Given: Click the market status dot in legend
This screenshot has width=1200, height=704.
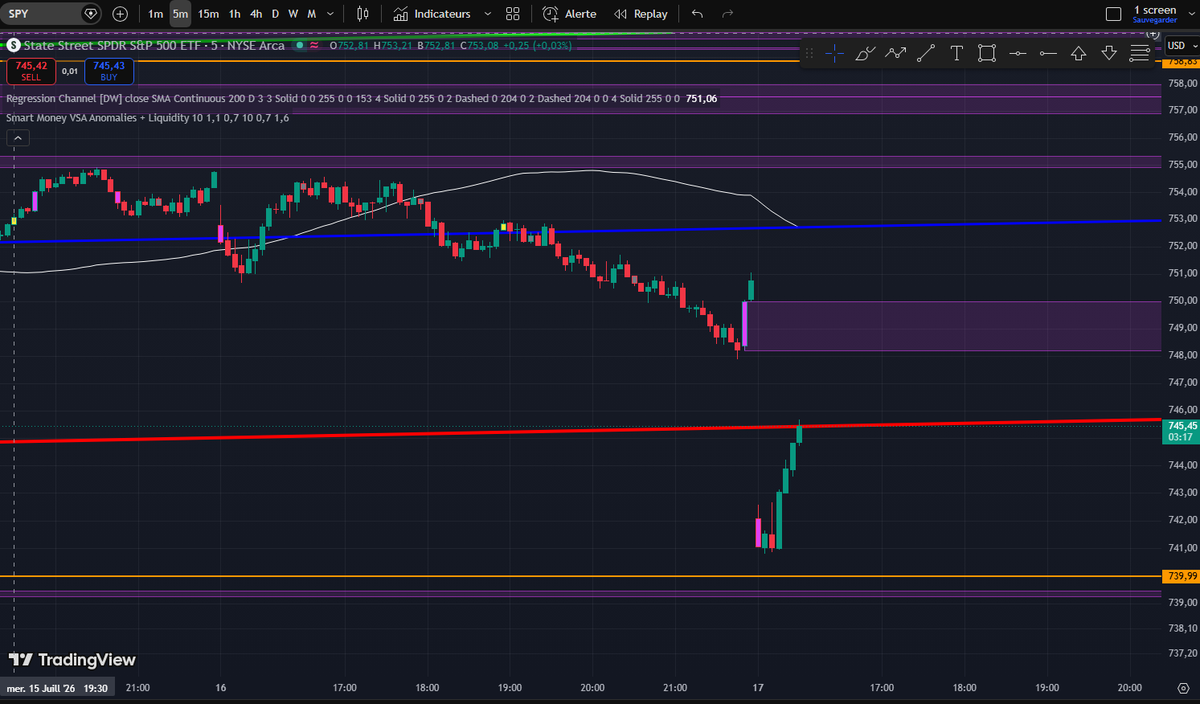Looking at the screenshot, I should pos(297,45).
